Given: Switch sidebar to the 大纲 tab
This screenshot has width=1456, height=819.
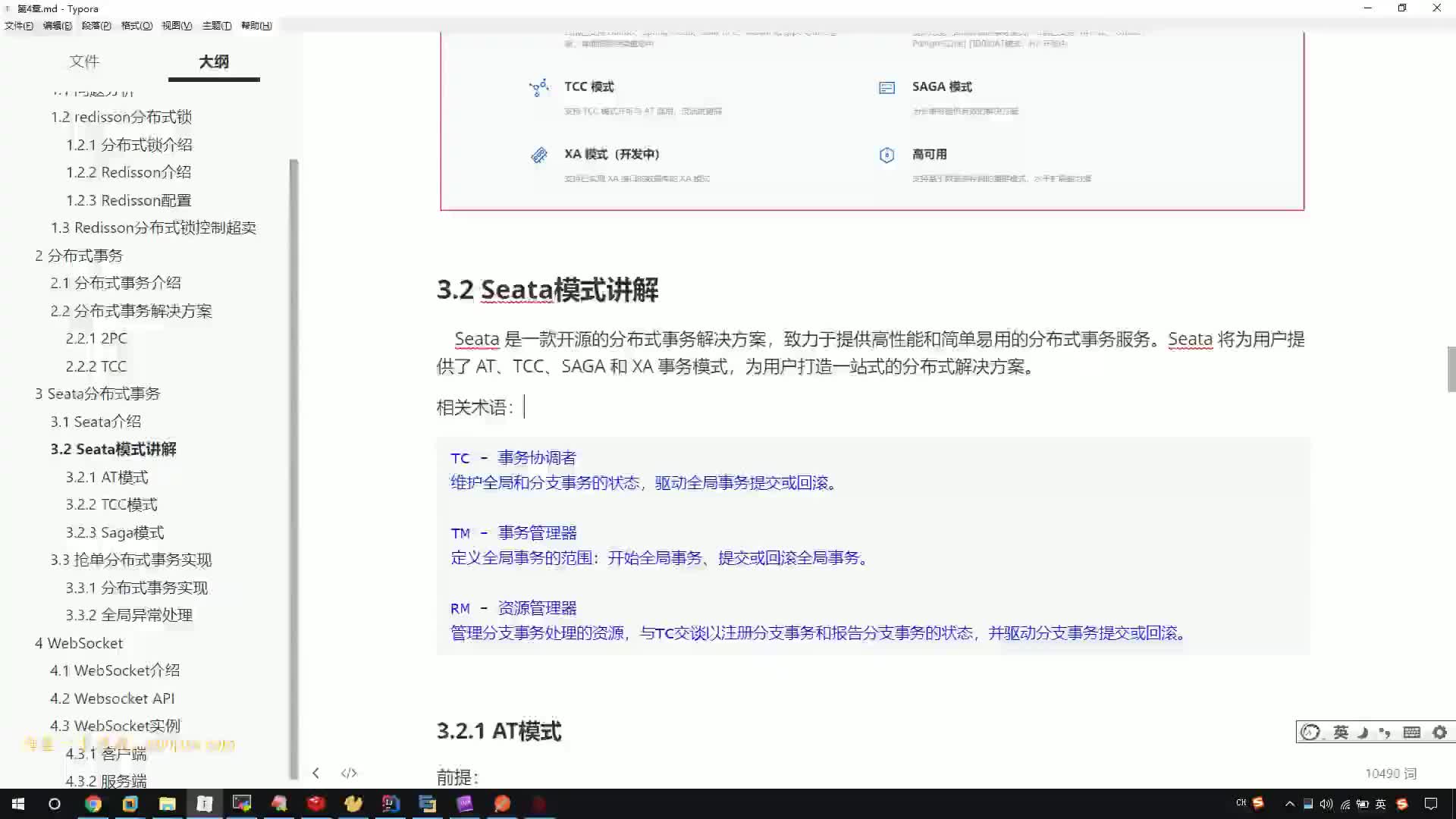Looking at the screenshot, I should (x=214, y=61).
